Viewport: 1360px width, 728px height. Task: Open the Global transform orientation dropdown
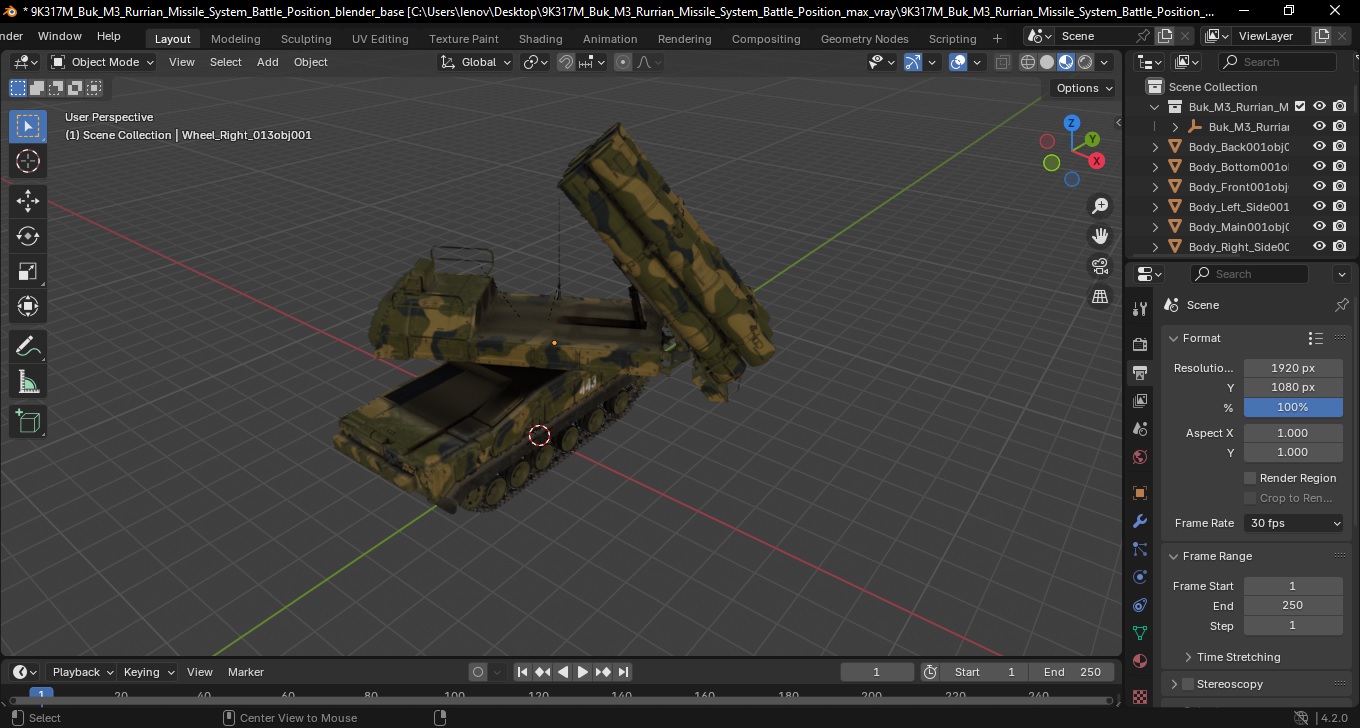[x=476, y=62]
